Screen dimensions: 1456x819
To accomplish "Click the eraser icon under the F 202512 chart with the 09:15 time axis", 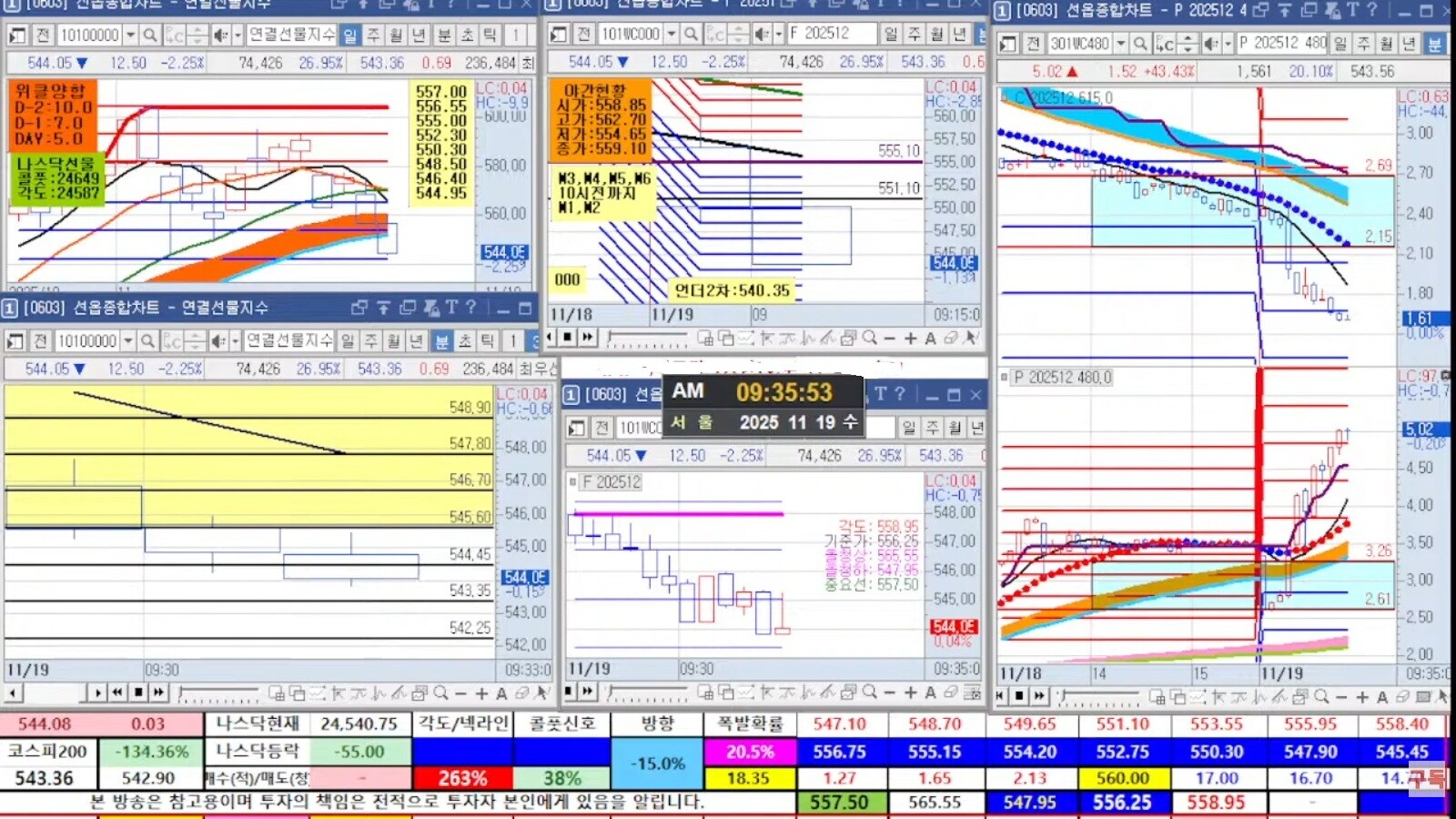I will click(951, 339).
